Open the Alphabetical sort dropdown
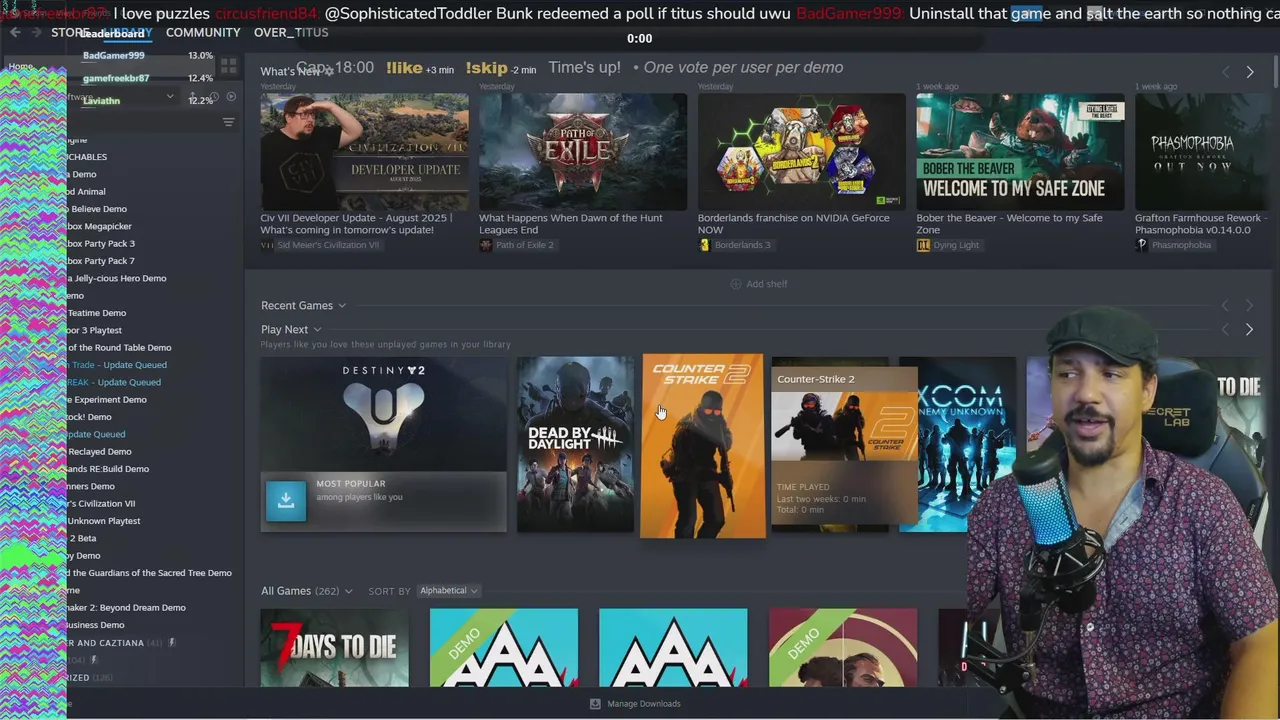This screenshot has width=1280, height=720. click(x=448, y=591)
